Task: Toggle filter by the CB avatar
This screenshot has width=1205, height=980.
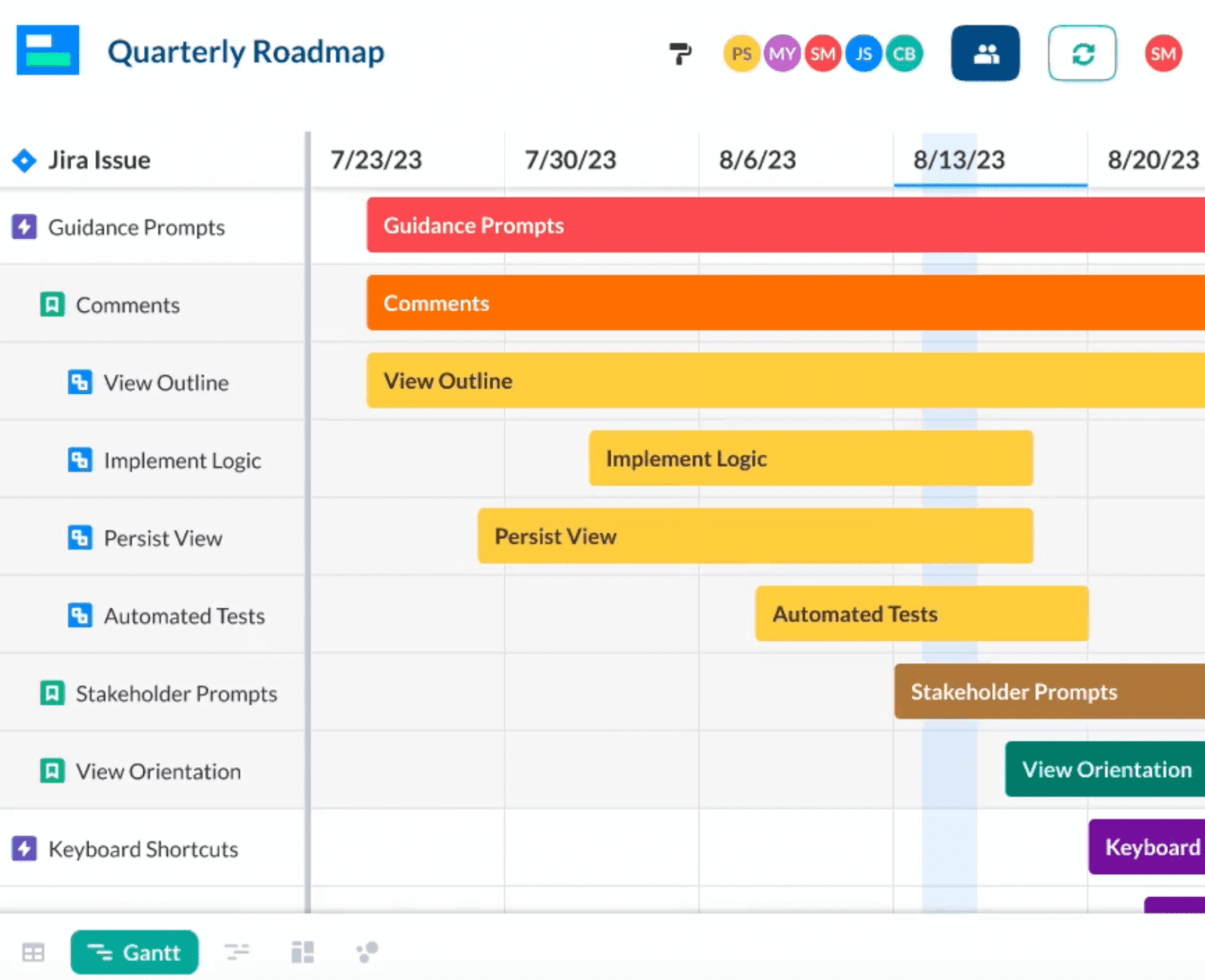Action: [x=905, y=53]
